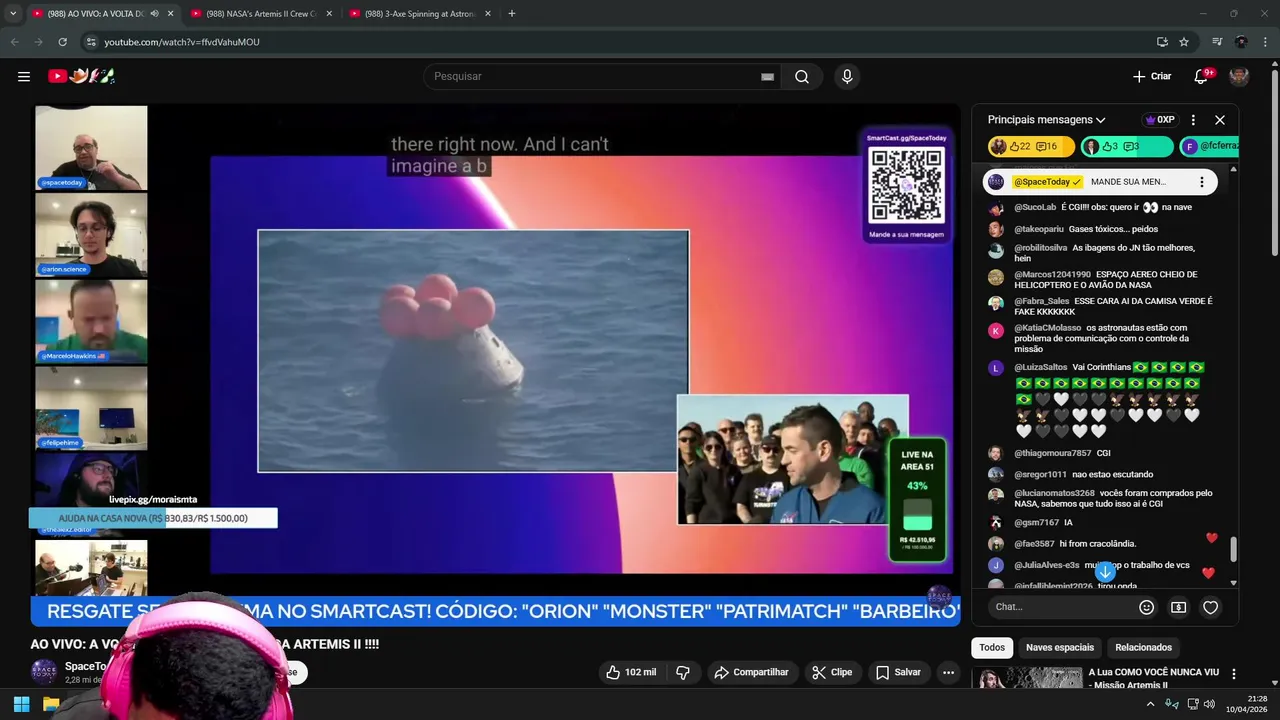Open the @fcferraz ticker item

pos(1210,147)
